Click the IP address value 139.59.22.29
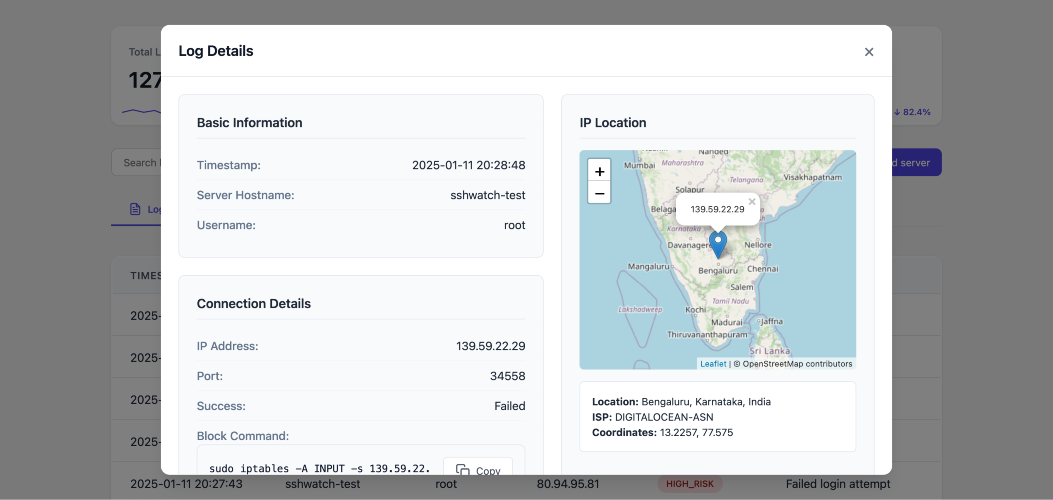1053x500 pixels. tap(490, 346)
